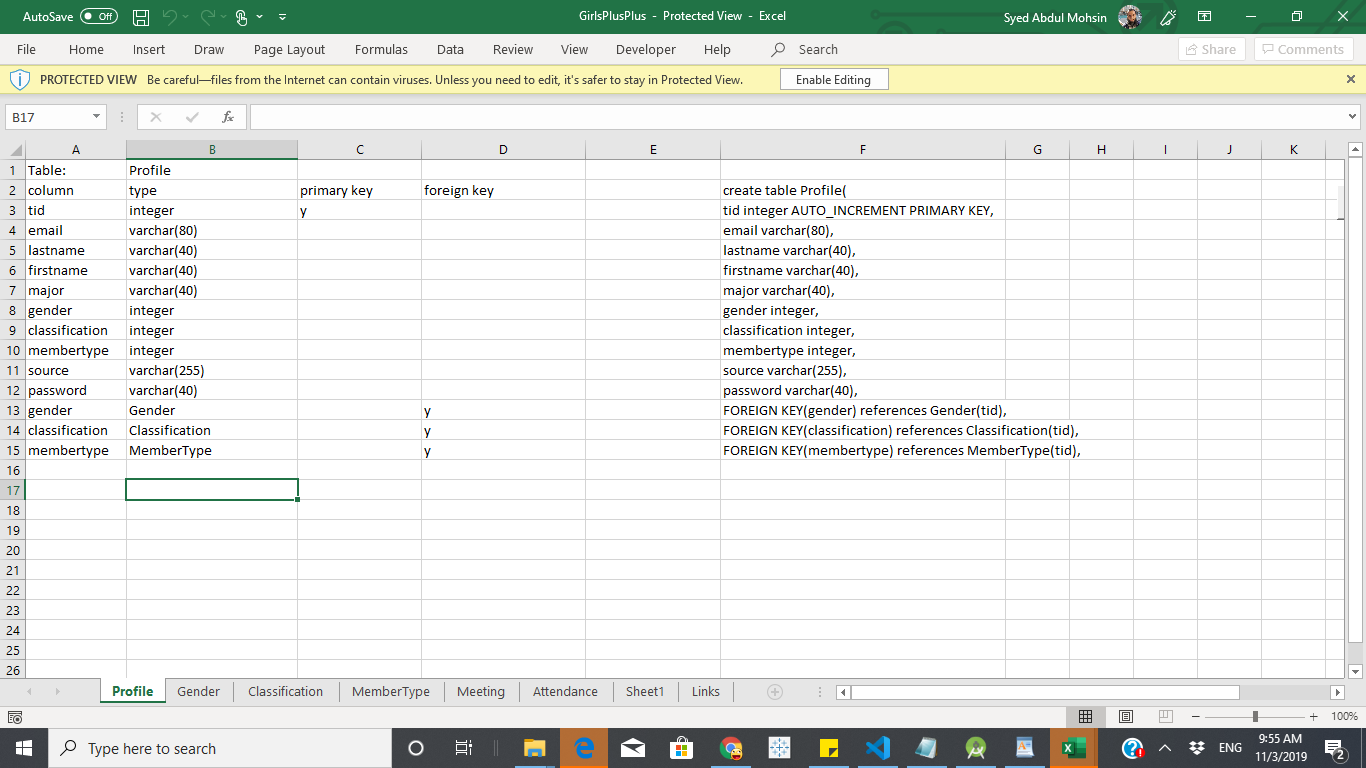The image size is (1366, 768).
Task: Select the Data ribbon tab
Action: click(450, 49)
